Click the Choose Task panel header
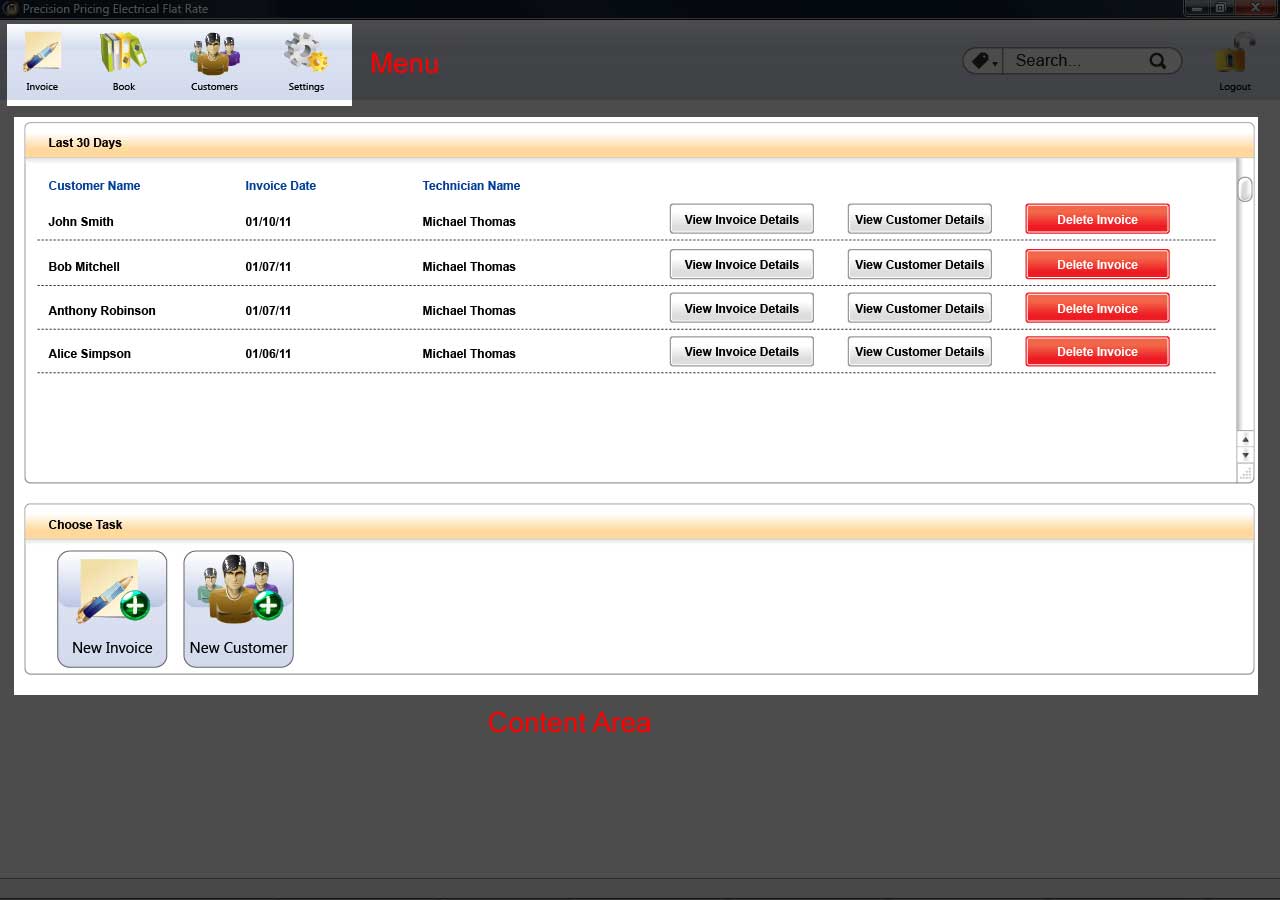This screenshot has width=1280, height=900. [639, 524]
